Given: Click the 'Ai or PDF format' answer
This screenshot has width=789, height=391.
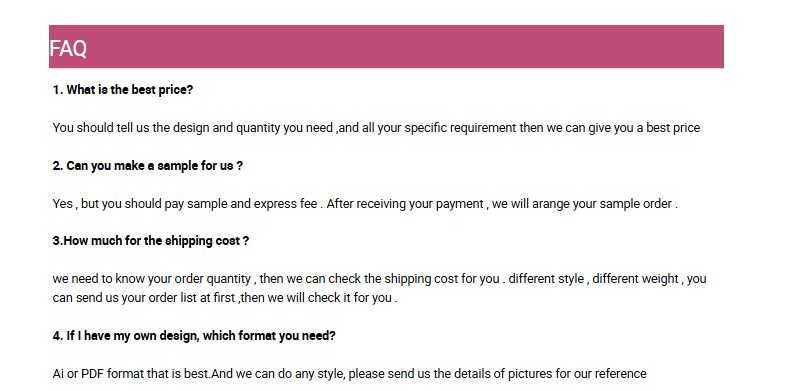Looking at the screenshot, I should coord(349,374).
